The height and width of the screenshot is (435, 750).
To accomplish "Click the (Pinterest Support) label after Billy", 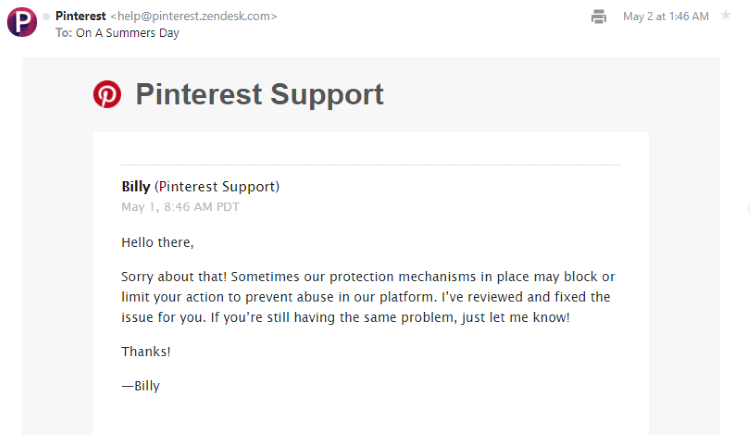I will point(217,187).
